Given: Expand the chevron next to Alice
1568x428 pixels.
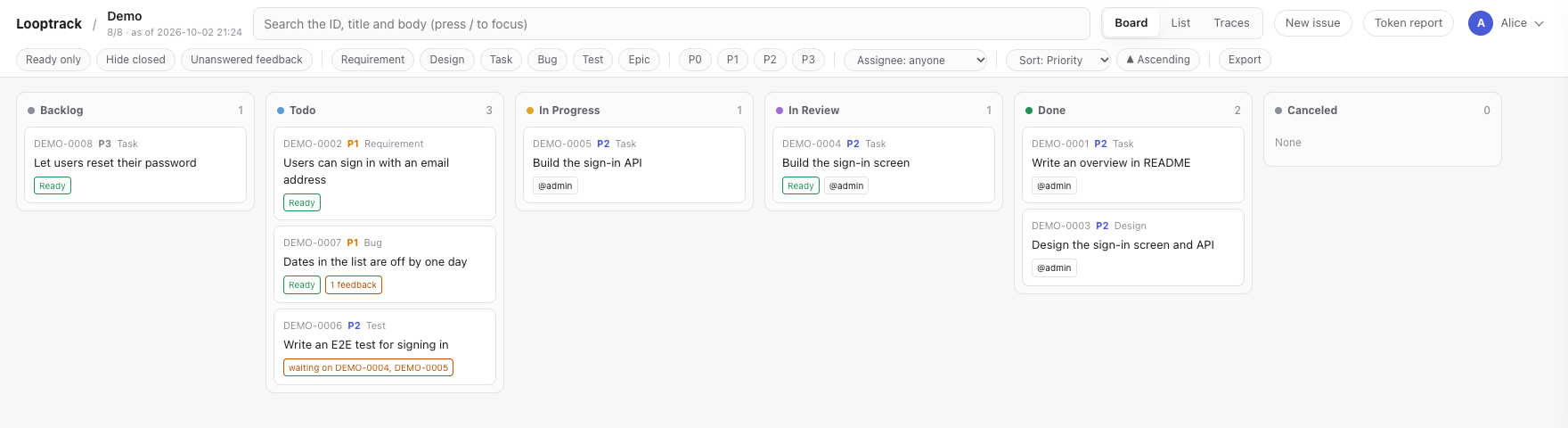Looking at the screenshot, I should [x=1539, y=23].
